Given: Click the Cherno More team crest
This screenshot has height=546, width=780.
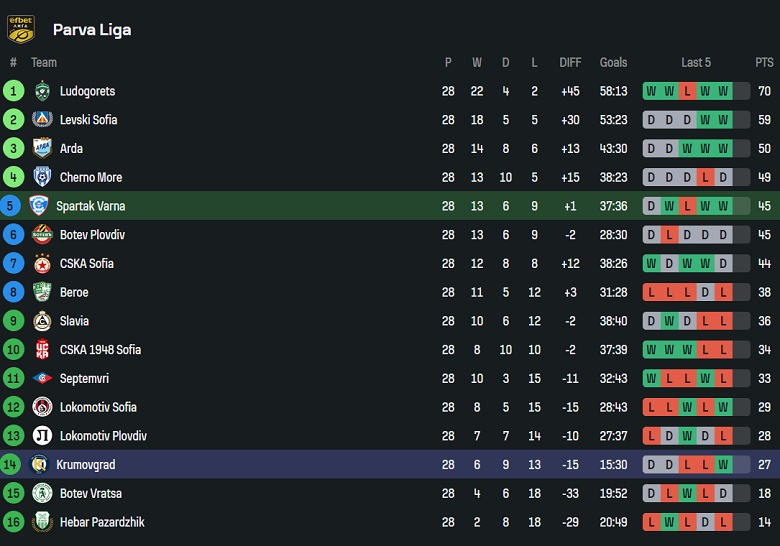Looking at the screenshot, I should (x=42, y=177).
